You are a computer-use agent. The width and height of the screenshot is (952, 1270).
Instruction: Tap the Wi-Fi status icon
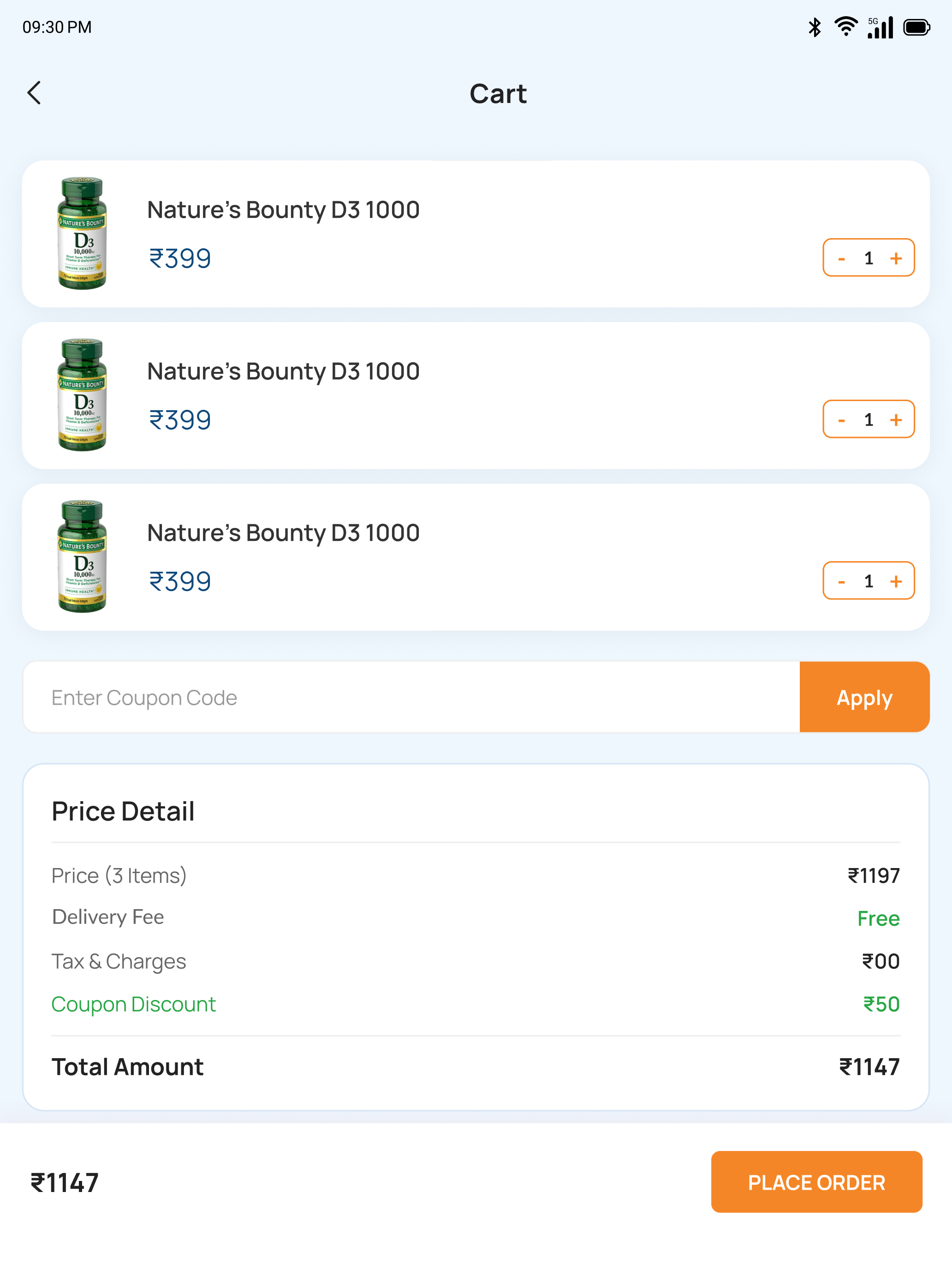tap(846, 27)
